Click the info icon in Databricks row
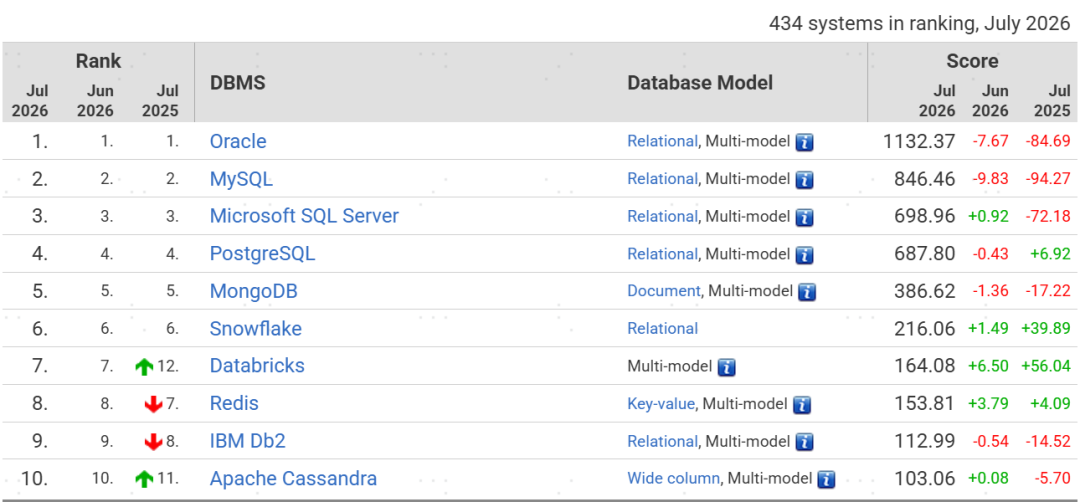The width and height of the screenshot is (1080, 502). 727,367
